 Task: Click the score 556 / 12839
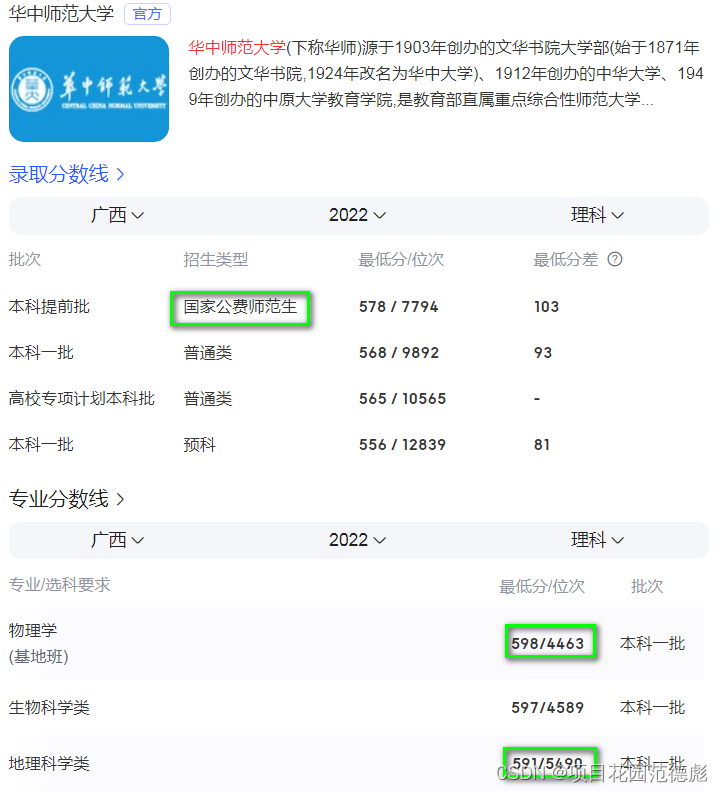(x=402, y=445)
